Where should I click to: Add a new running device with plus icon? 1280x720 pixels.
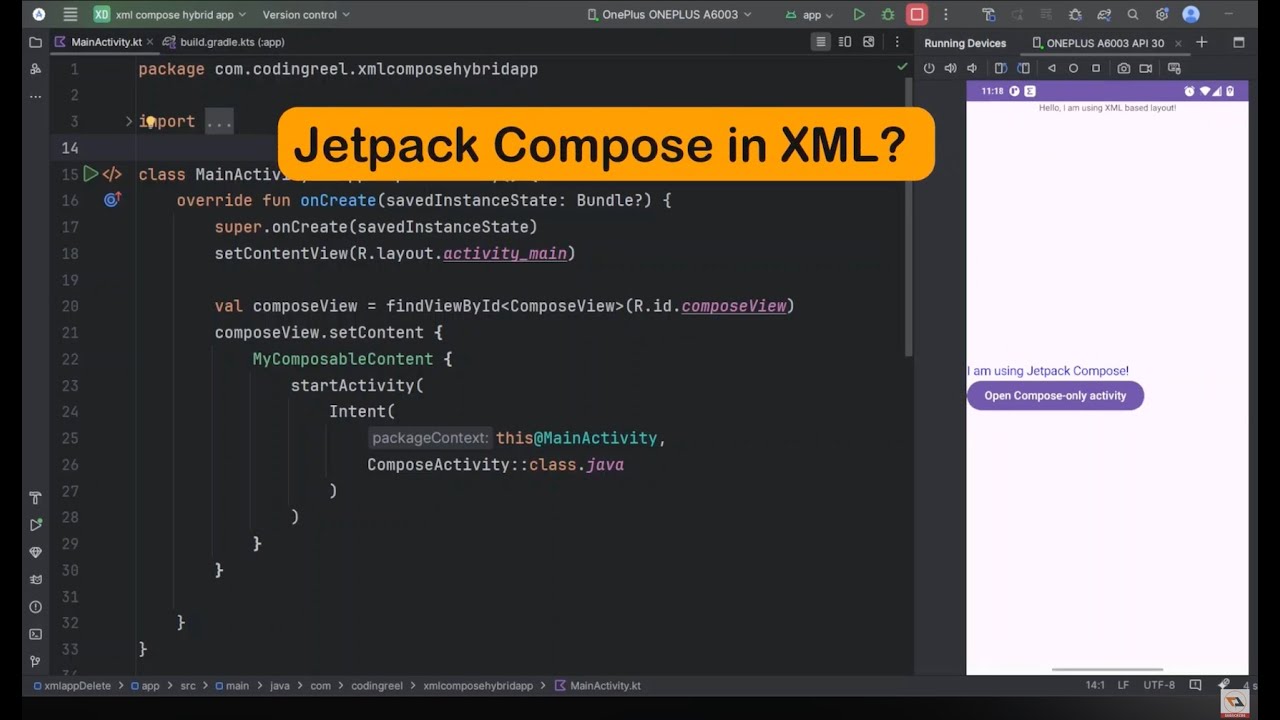[1202, 42]
